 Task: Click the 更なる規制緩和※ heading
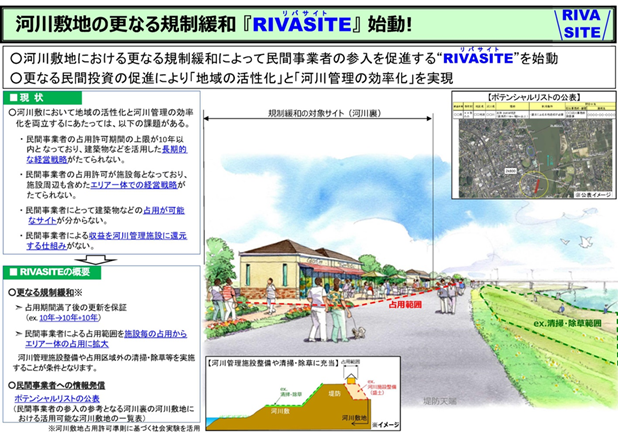pos(45,292)
